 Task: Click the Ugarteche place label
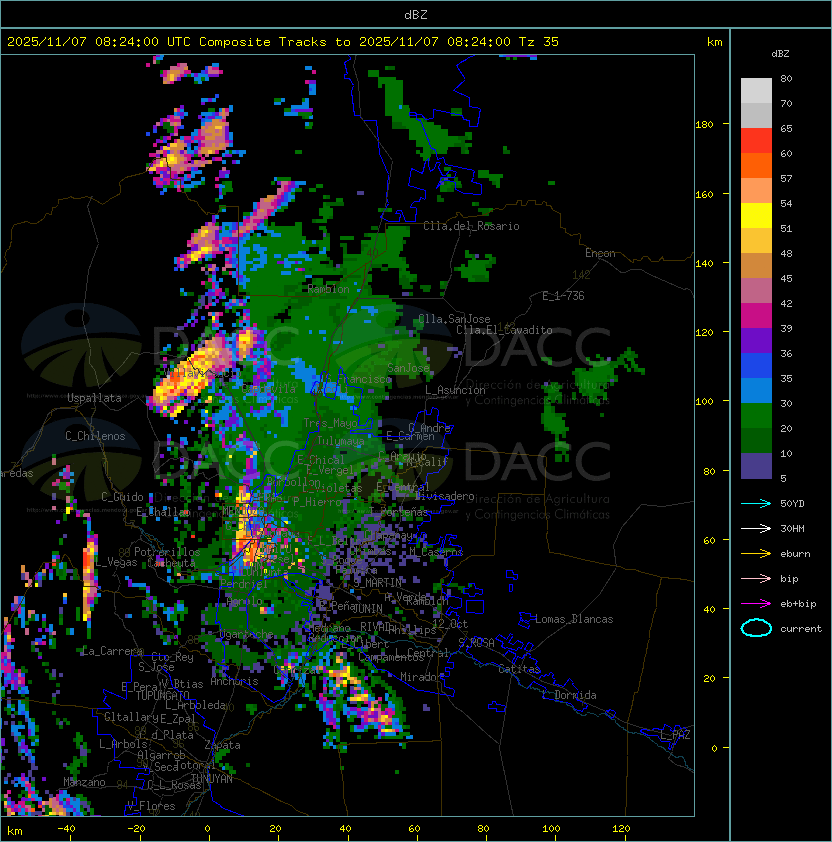click(x=247, y=635)
